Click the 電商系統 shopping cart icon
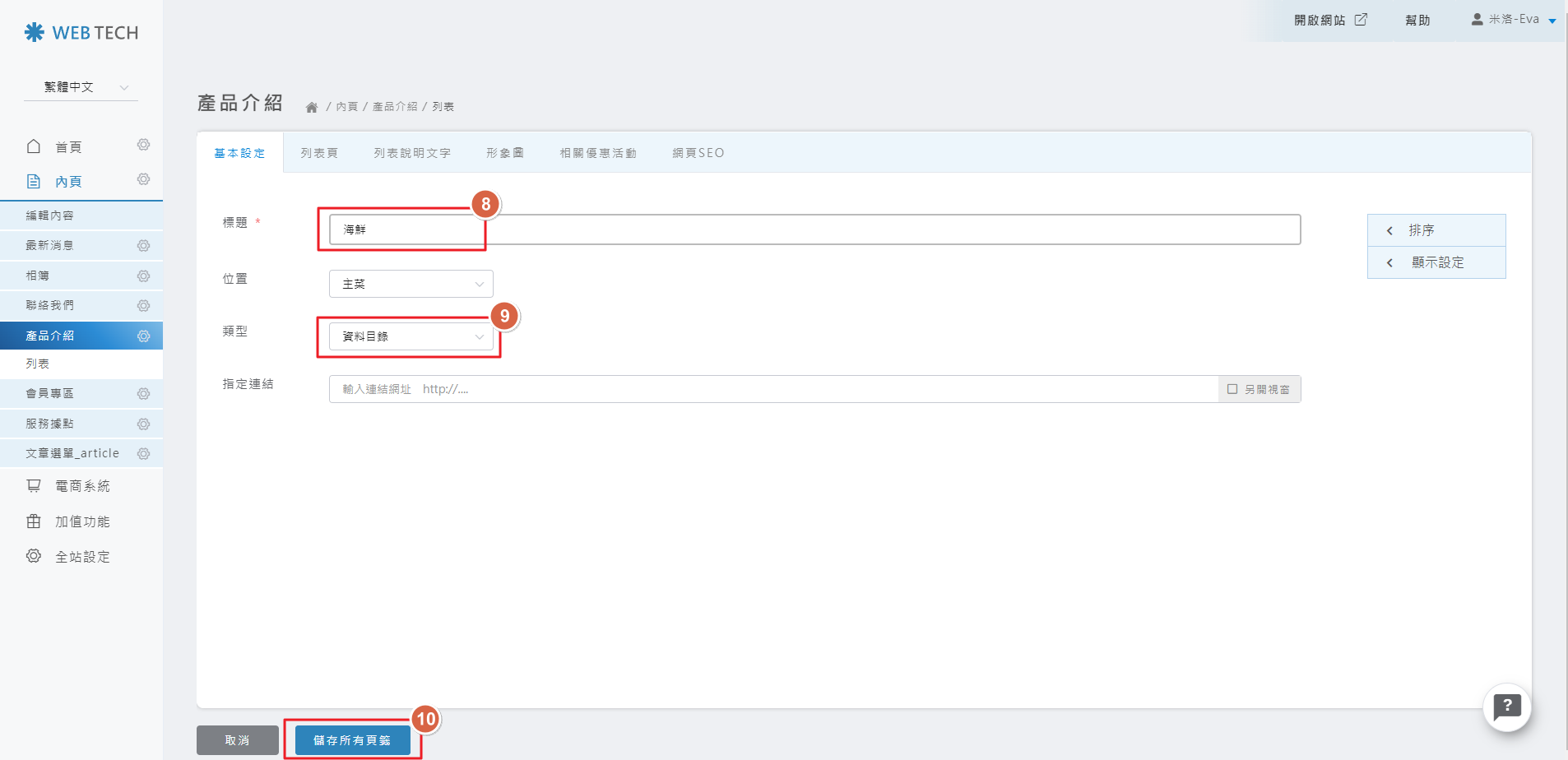1568x760 pixels. tap(34, 486)
